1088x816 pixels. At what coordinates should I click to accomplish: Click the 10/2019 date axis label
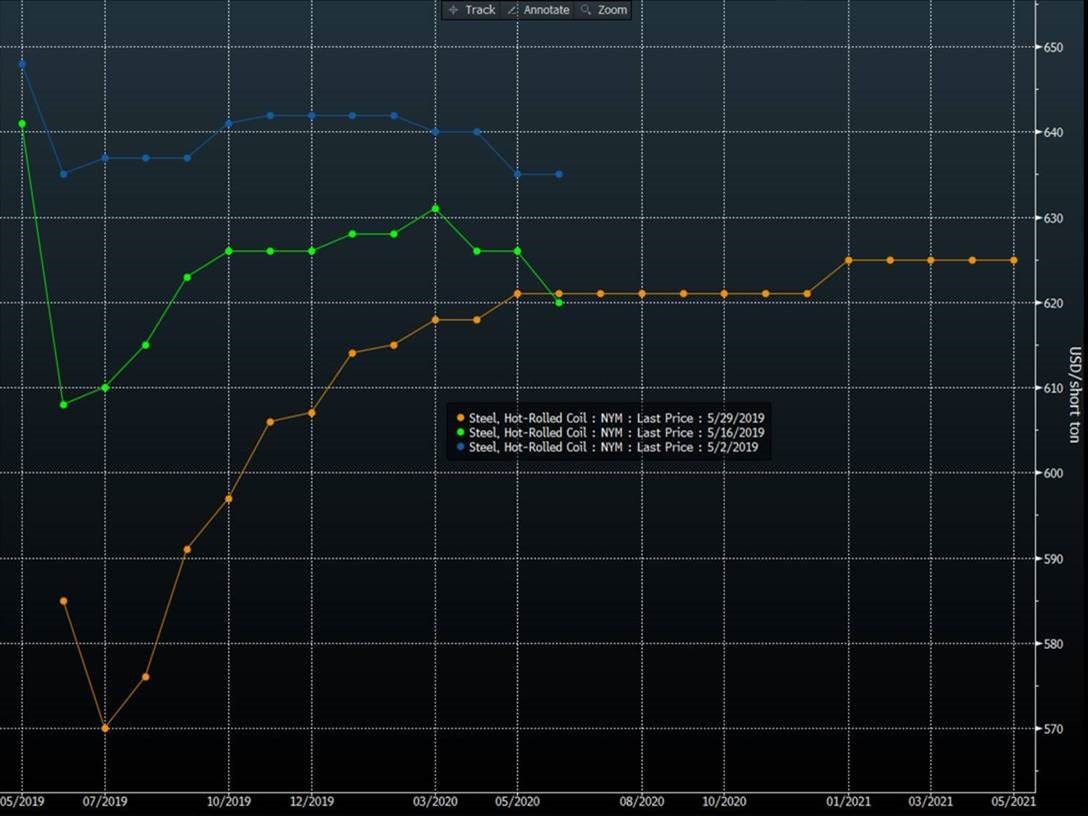[229, 801]
